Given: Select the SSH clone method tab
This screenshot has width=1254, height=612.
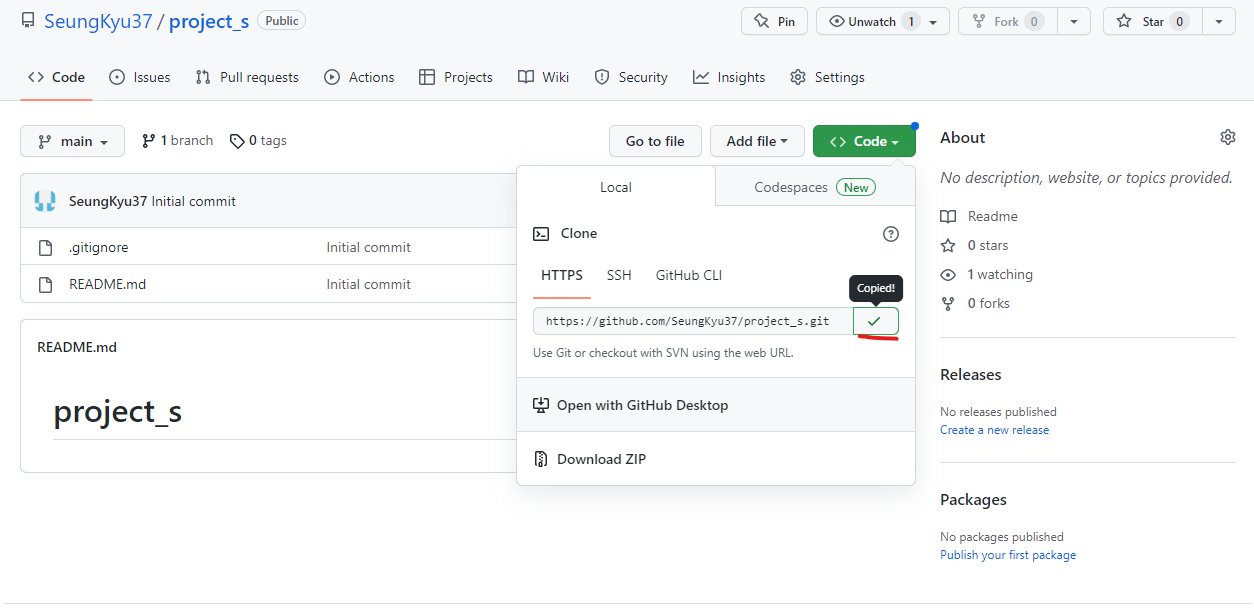Looking at the screenshot, I should tap(619, 275).
